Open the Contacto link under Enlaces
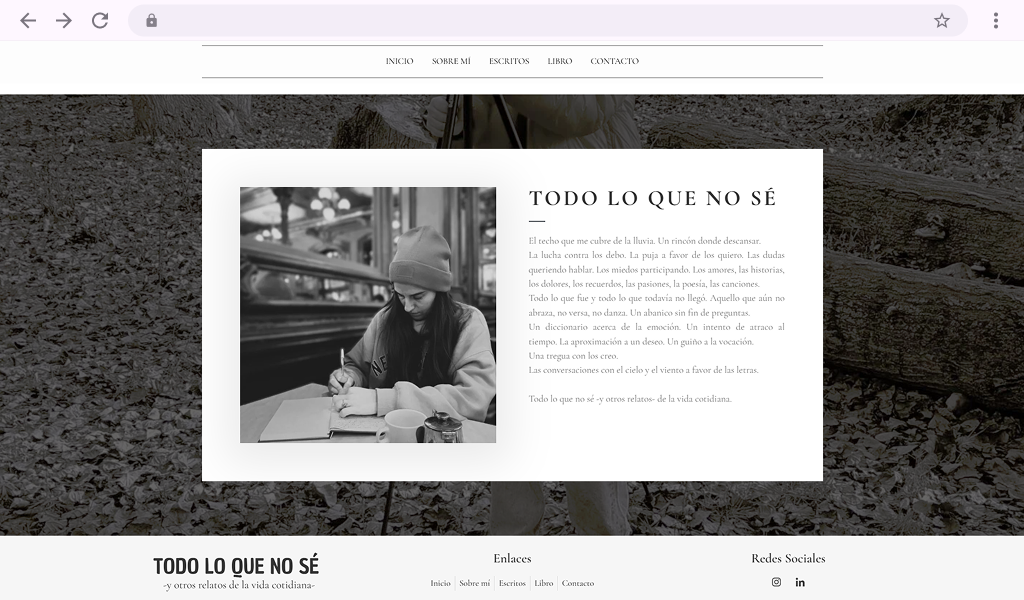 click(578, 583)
